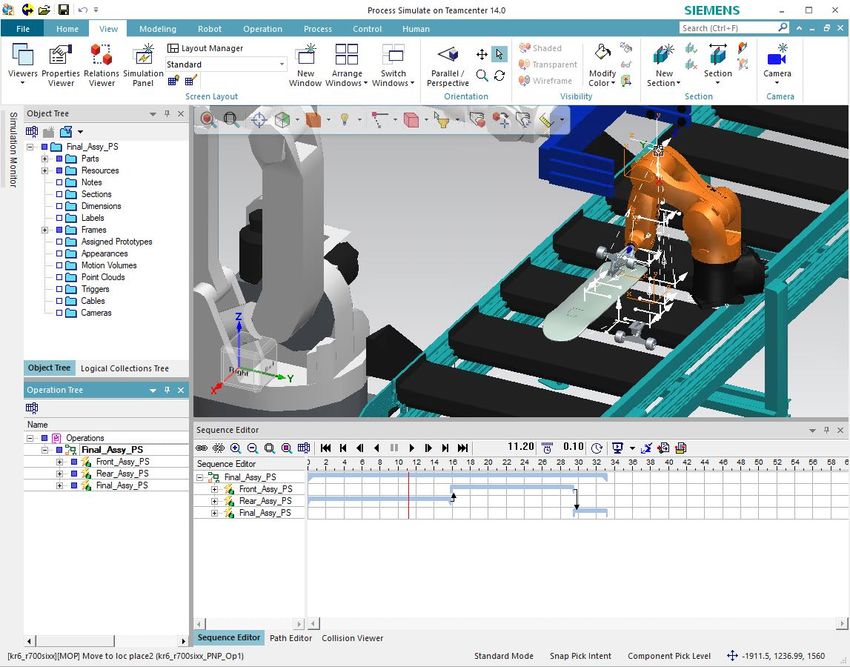850x667 pixels.
Task: Expand the Frames folder
Action: pyautogui.click(x=45, y=230)
